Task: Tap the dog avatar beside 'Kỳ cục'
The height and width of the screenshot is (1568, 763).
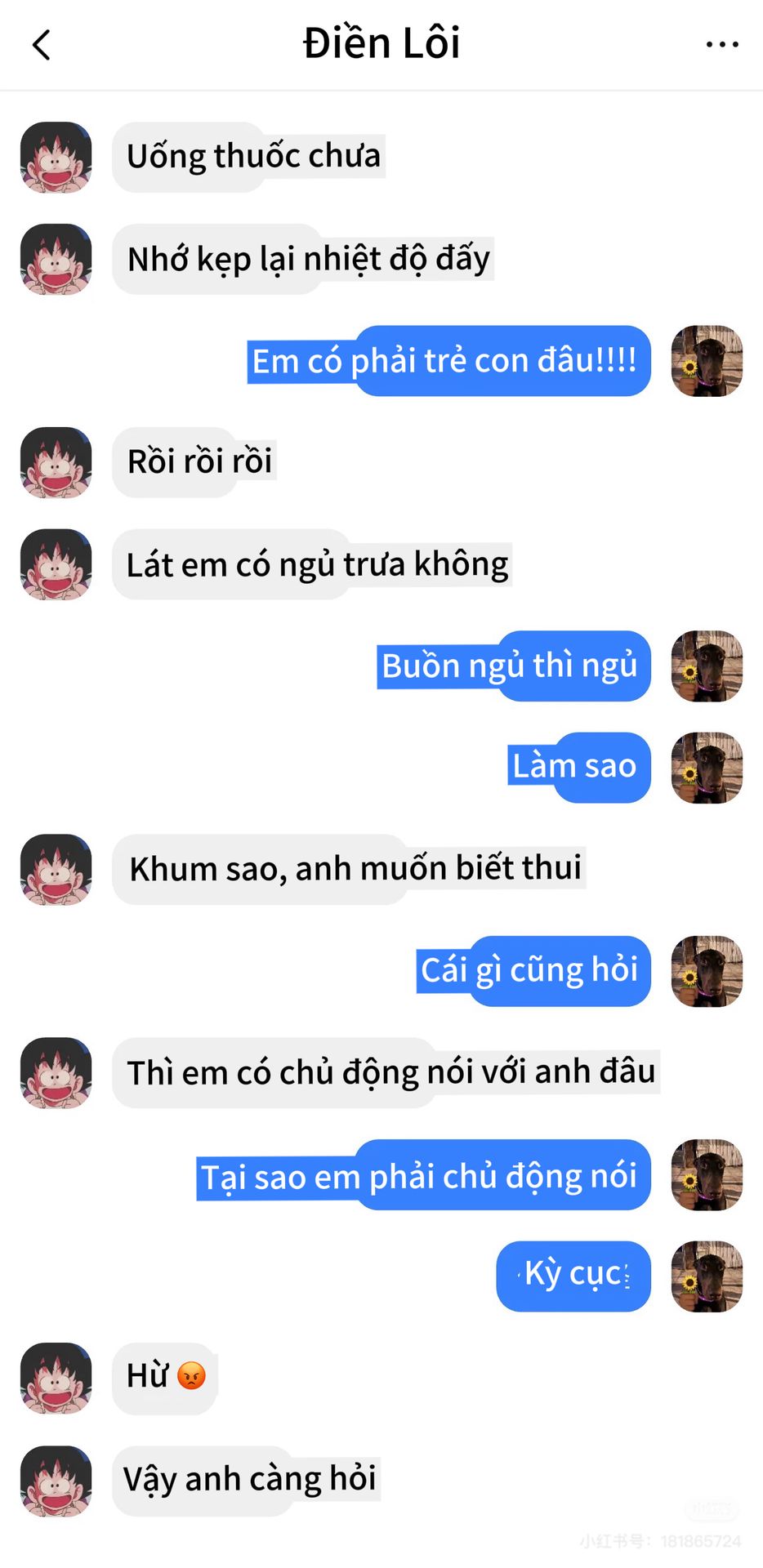Action: coord(707,1276)
